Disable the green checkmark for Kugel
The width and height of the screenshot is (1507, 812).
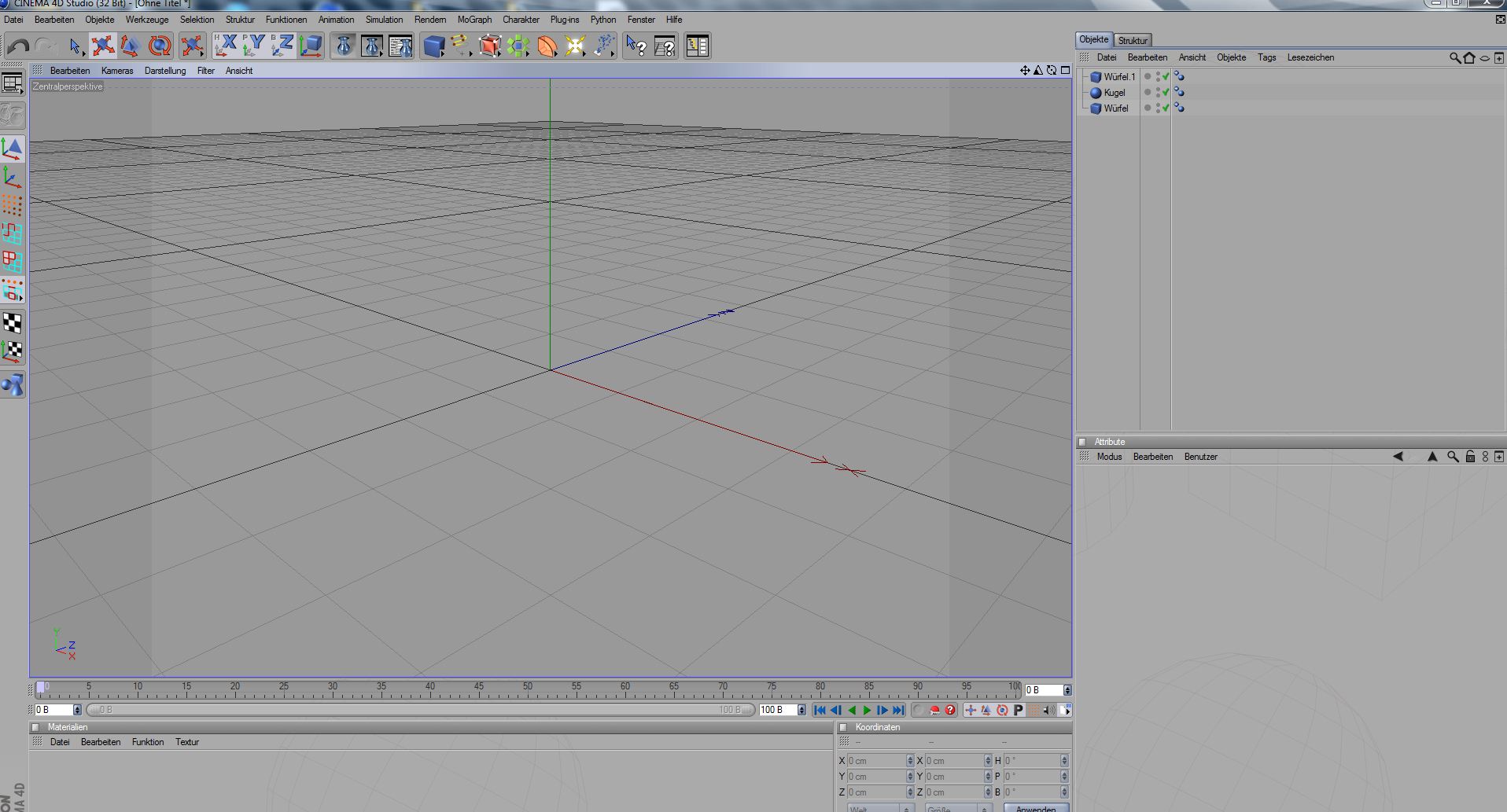(x=1166, y=93)
